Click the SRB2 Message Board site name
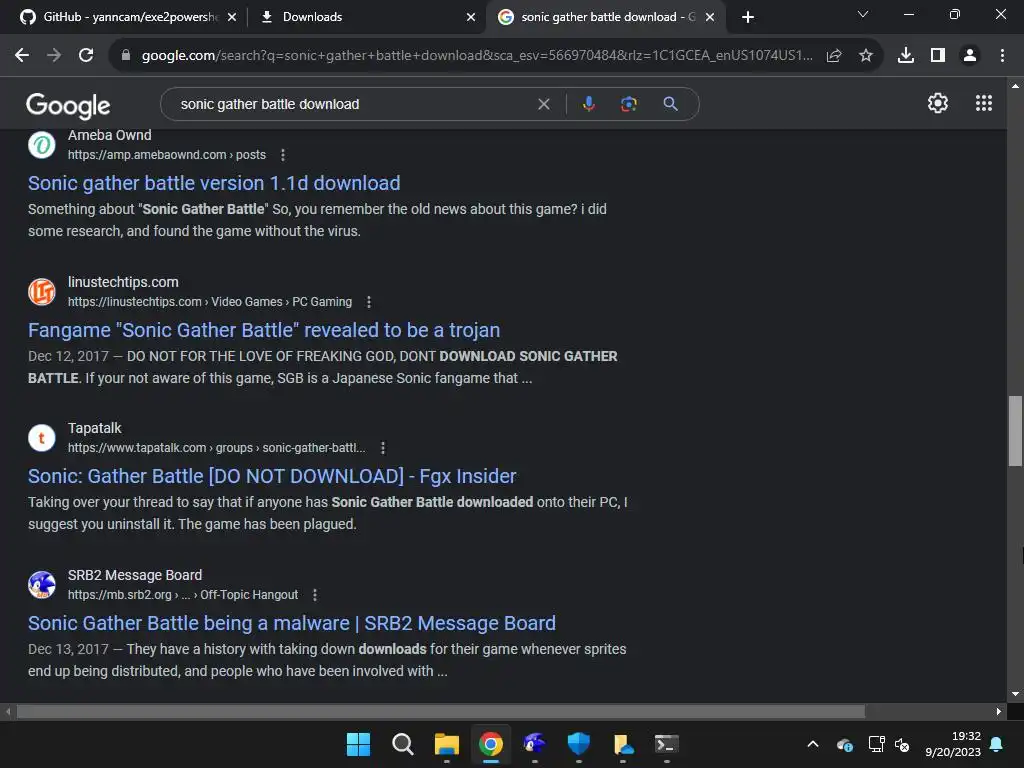This screenshot has width=1024, height=768. 135,575
